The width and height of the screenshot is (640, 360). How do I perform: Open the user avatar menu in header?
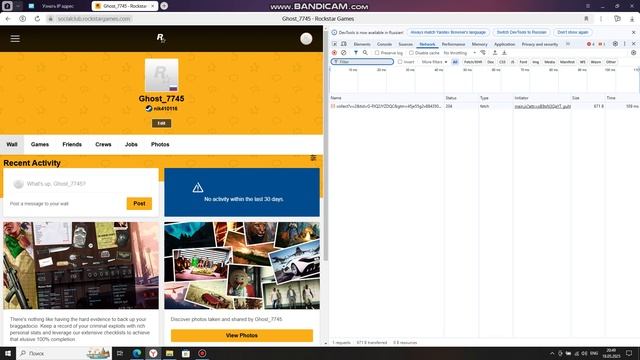[306, 39]
